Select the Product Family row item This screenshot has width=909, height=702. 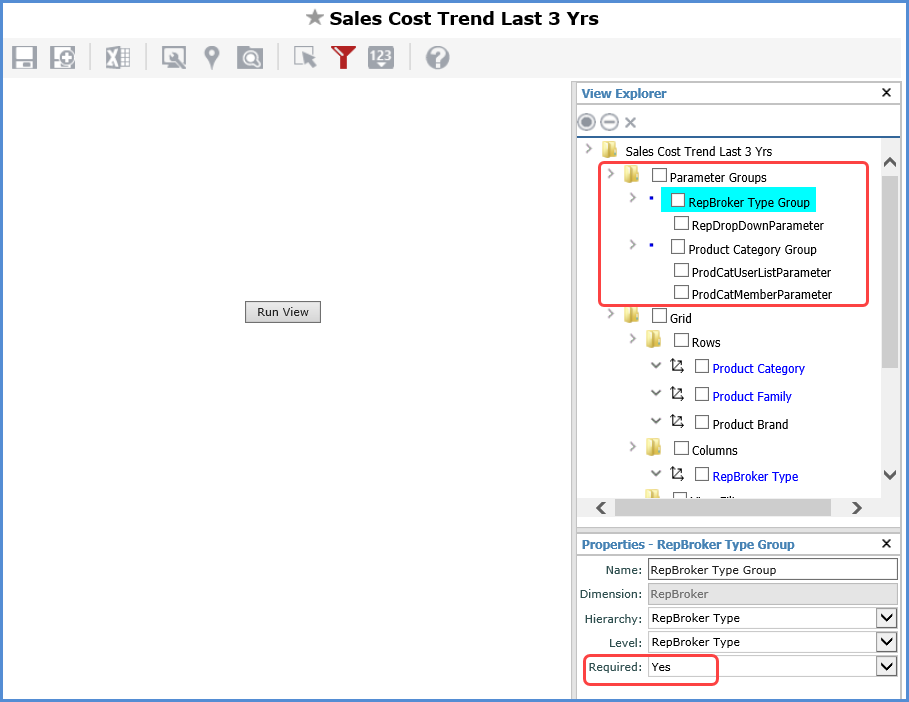coord(751,396)
